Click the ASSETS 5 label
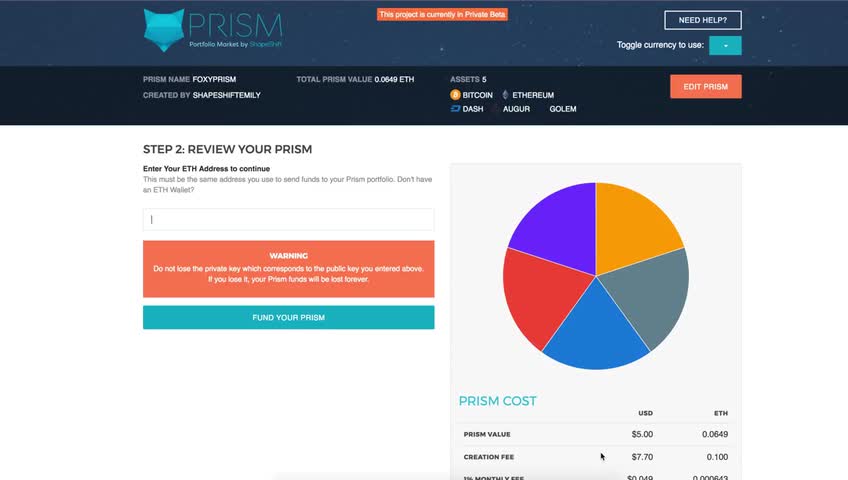This screenshot has width=848, height=480. (x=468, y=79)
